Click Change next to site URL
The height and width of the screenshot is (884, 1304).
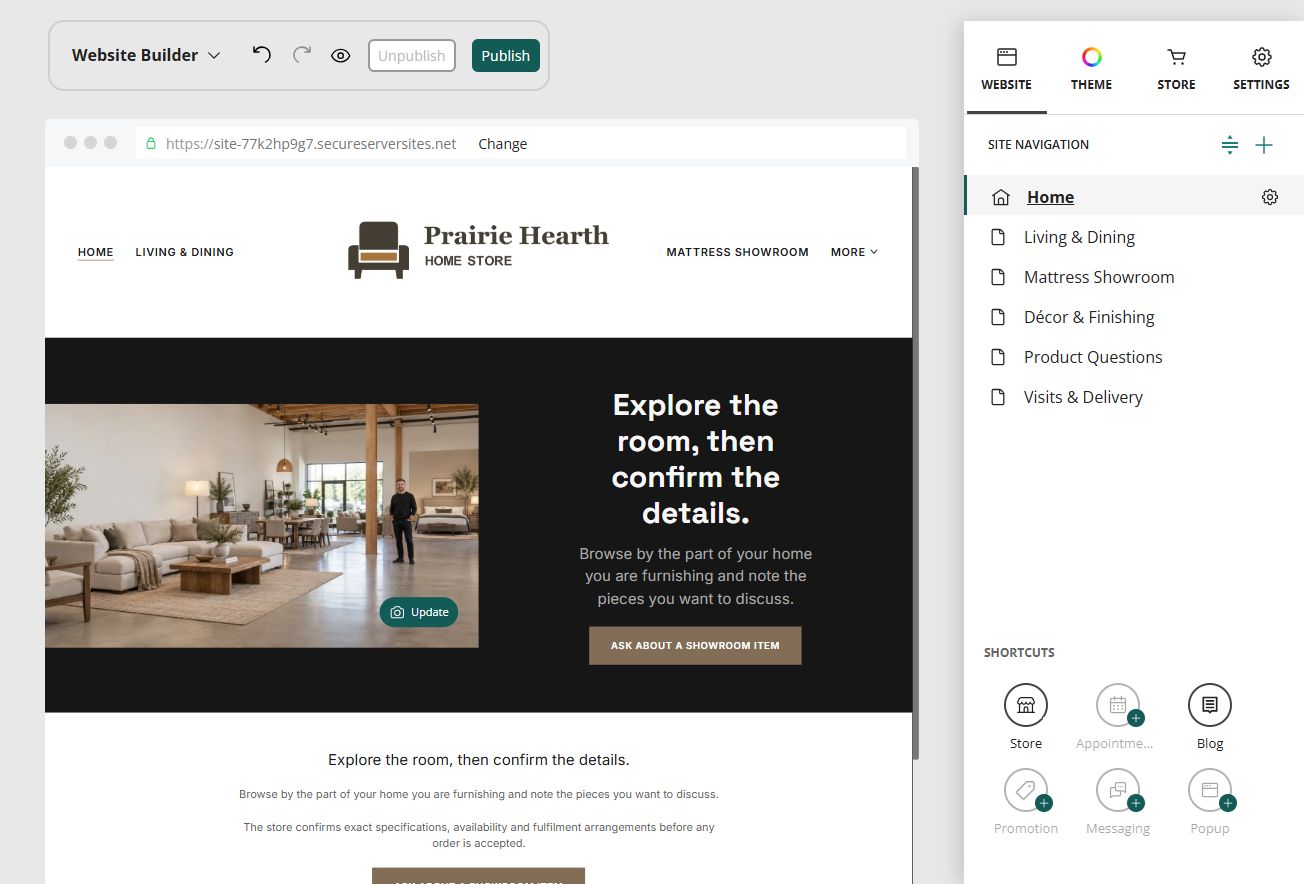(502, 144)
